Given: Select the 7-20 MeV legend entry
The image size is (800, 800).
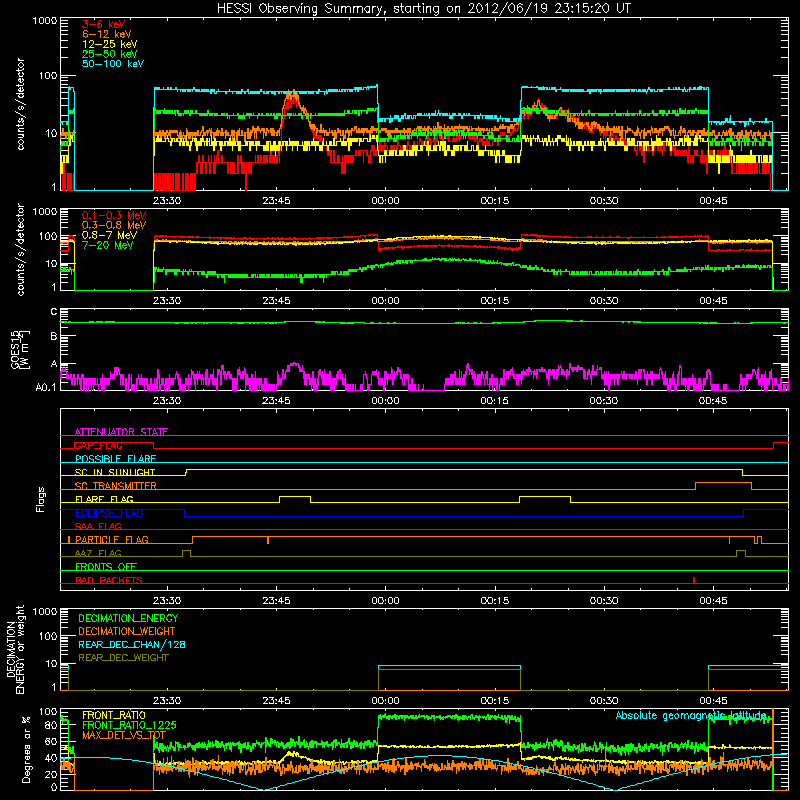Looking at the screenshot, I should click(x=108, y=245).
